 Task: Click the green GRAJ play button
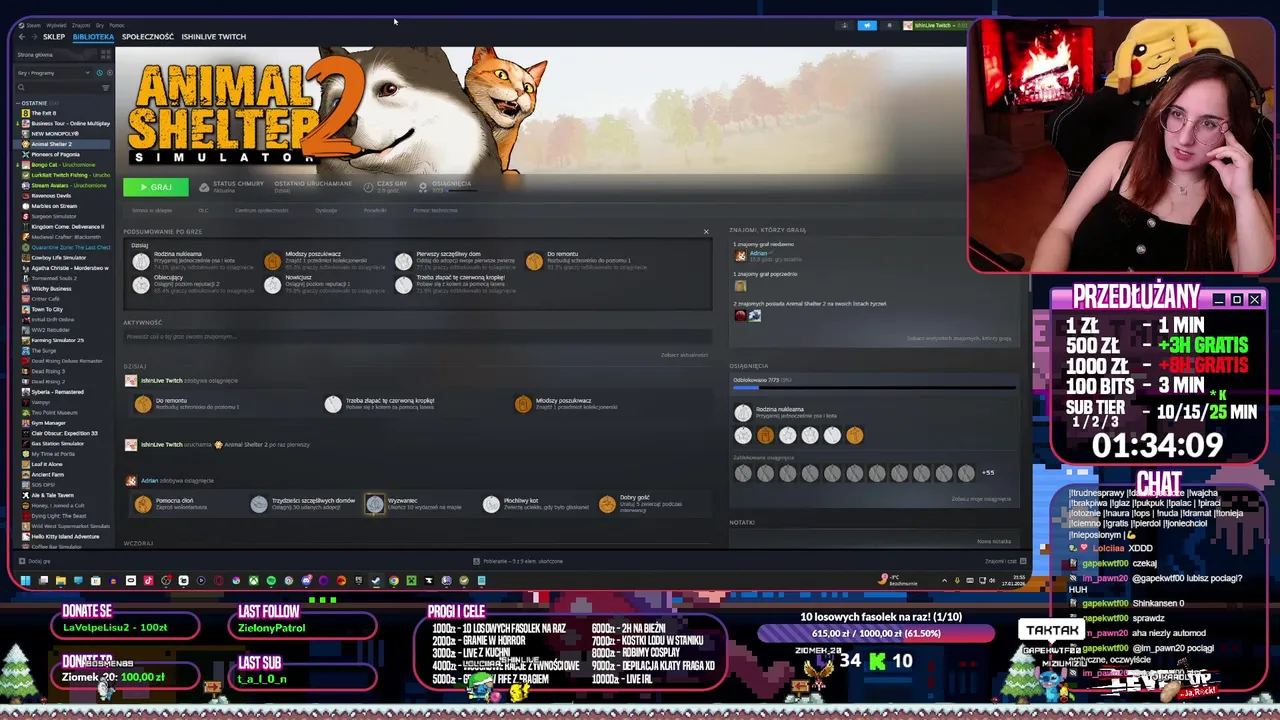point(156,187)
